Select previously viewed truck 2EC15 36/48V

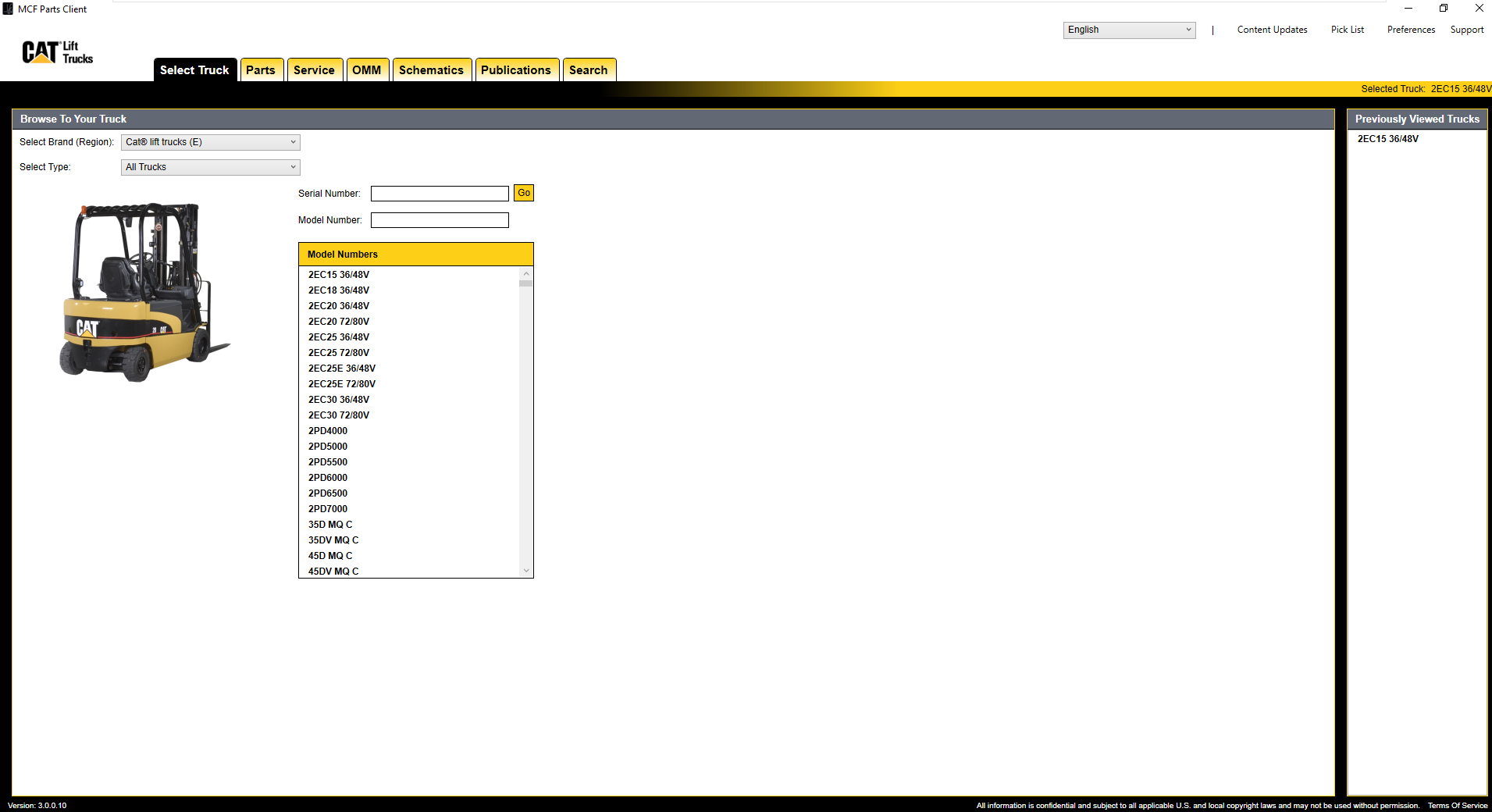tap(1388, 139)
